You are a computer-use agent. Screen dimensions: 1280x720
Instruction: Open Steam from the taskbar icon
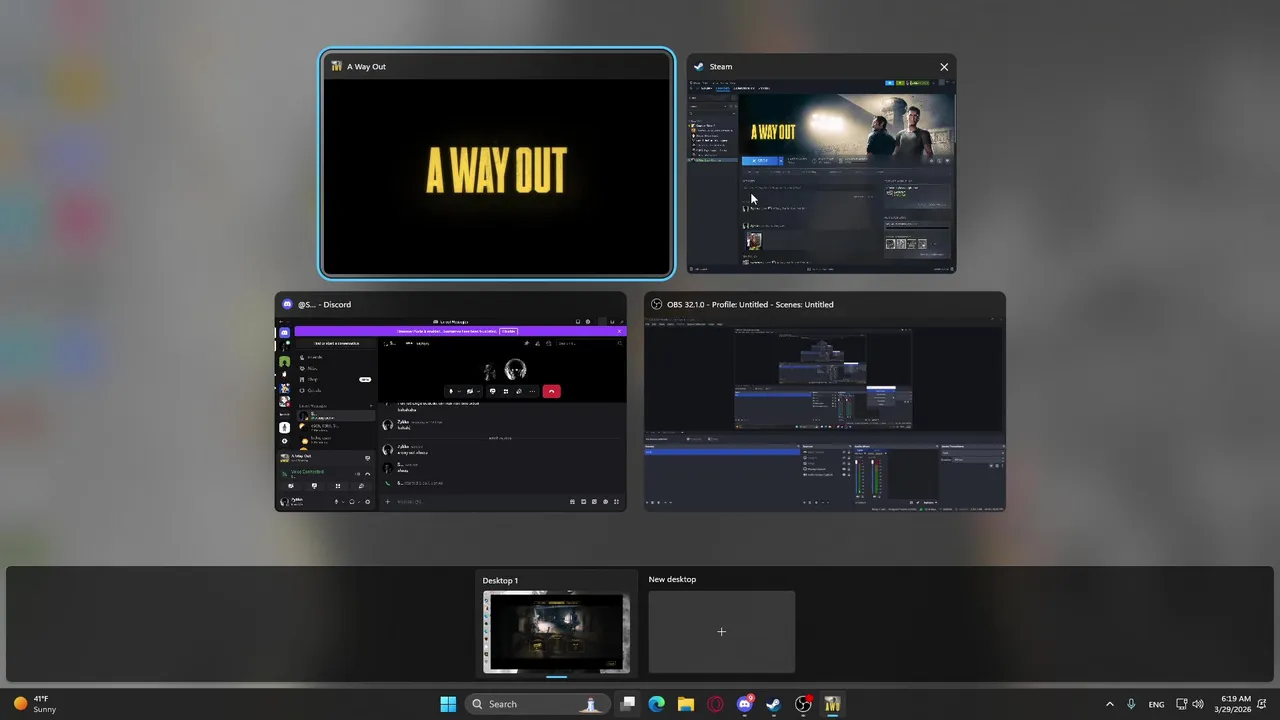[773, 704]
